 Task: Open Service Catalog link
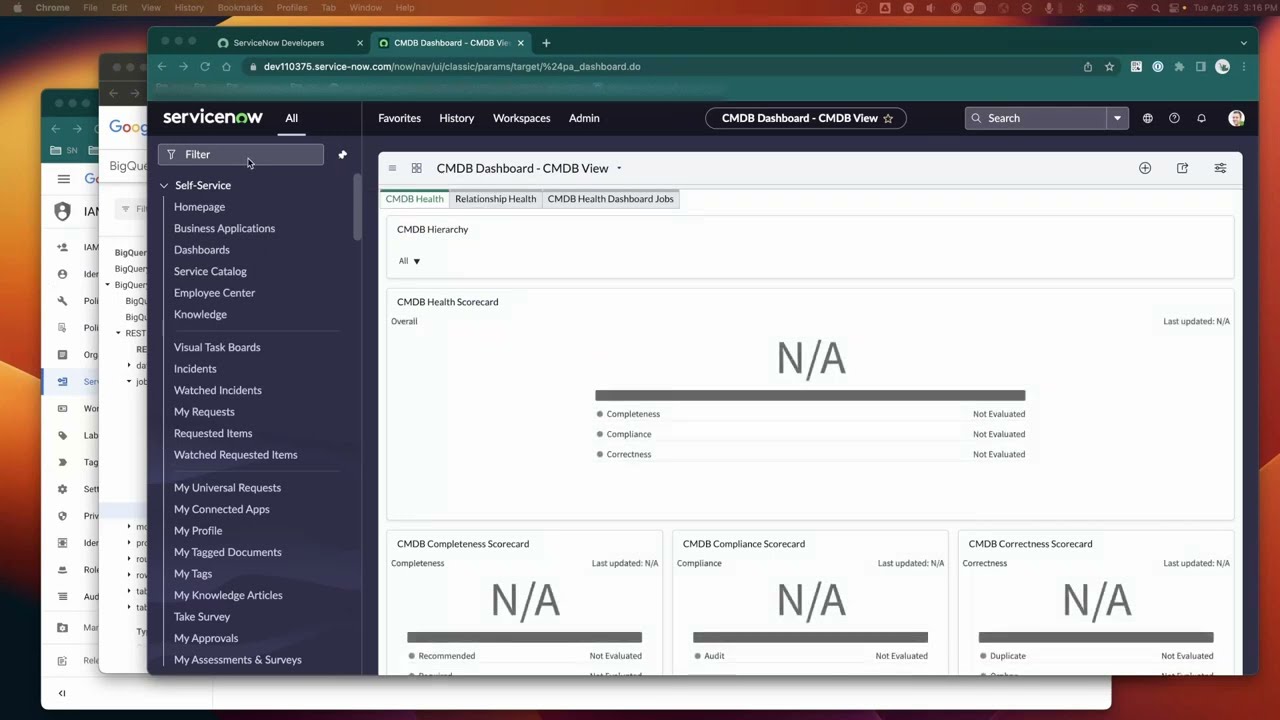point(210,272)
